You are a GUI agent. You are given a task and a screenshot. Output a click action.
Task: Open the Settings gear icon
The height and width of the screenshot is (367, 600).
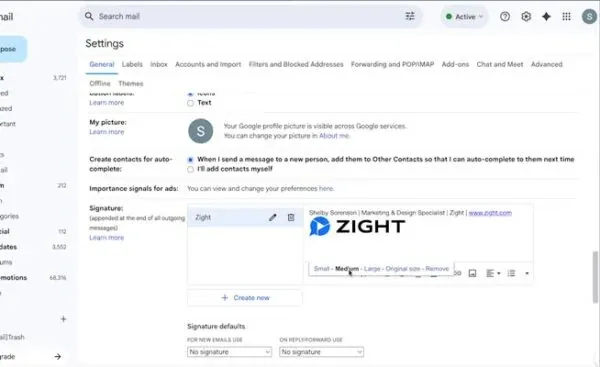pyautogui.click(x=526, y=16)
